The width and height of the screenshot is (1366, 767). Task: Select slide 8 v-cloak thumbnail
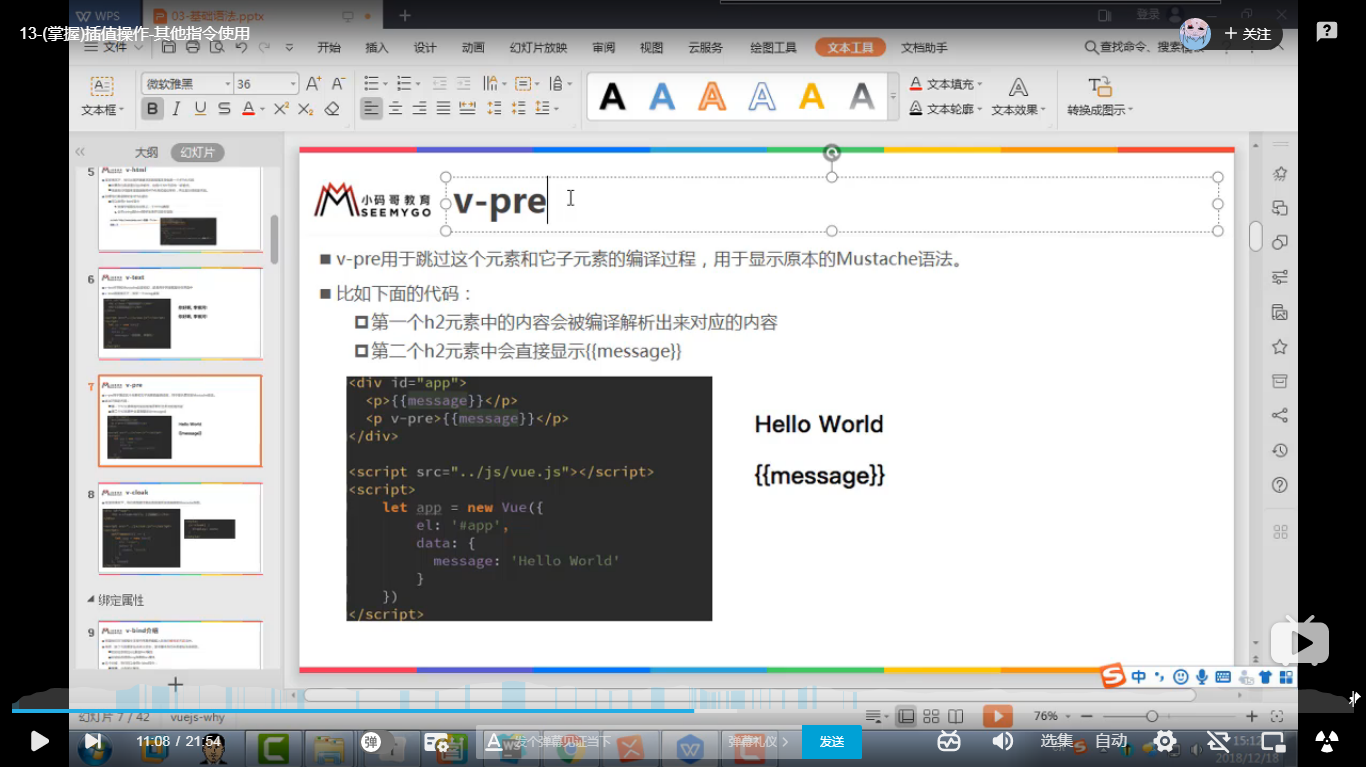click(180, 529)
